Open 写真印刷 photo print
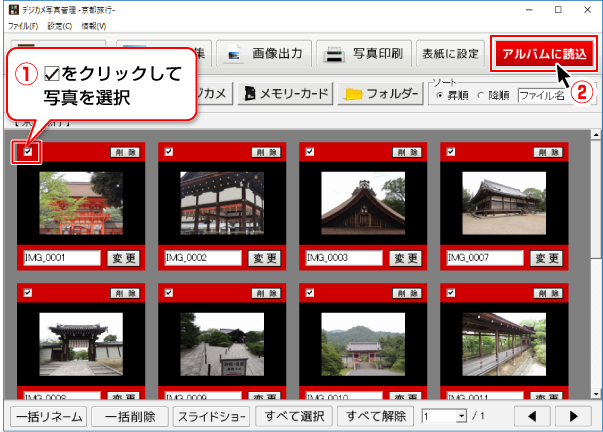 coord(364,54)
